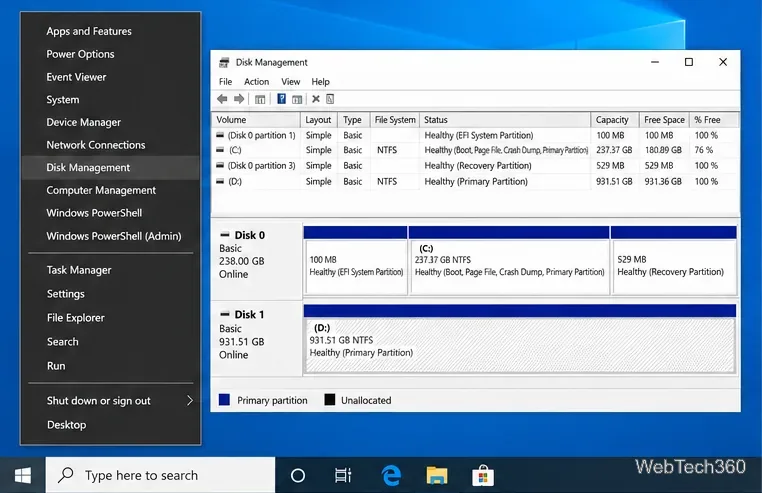Click the 76 % free cell
The image size is (762, 493).
pyautogui.click(x=703, y=150)
